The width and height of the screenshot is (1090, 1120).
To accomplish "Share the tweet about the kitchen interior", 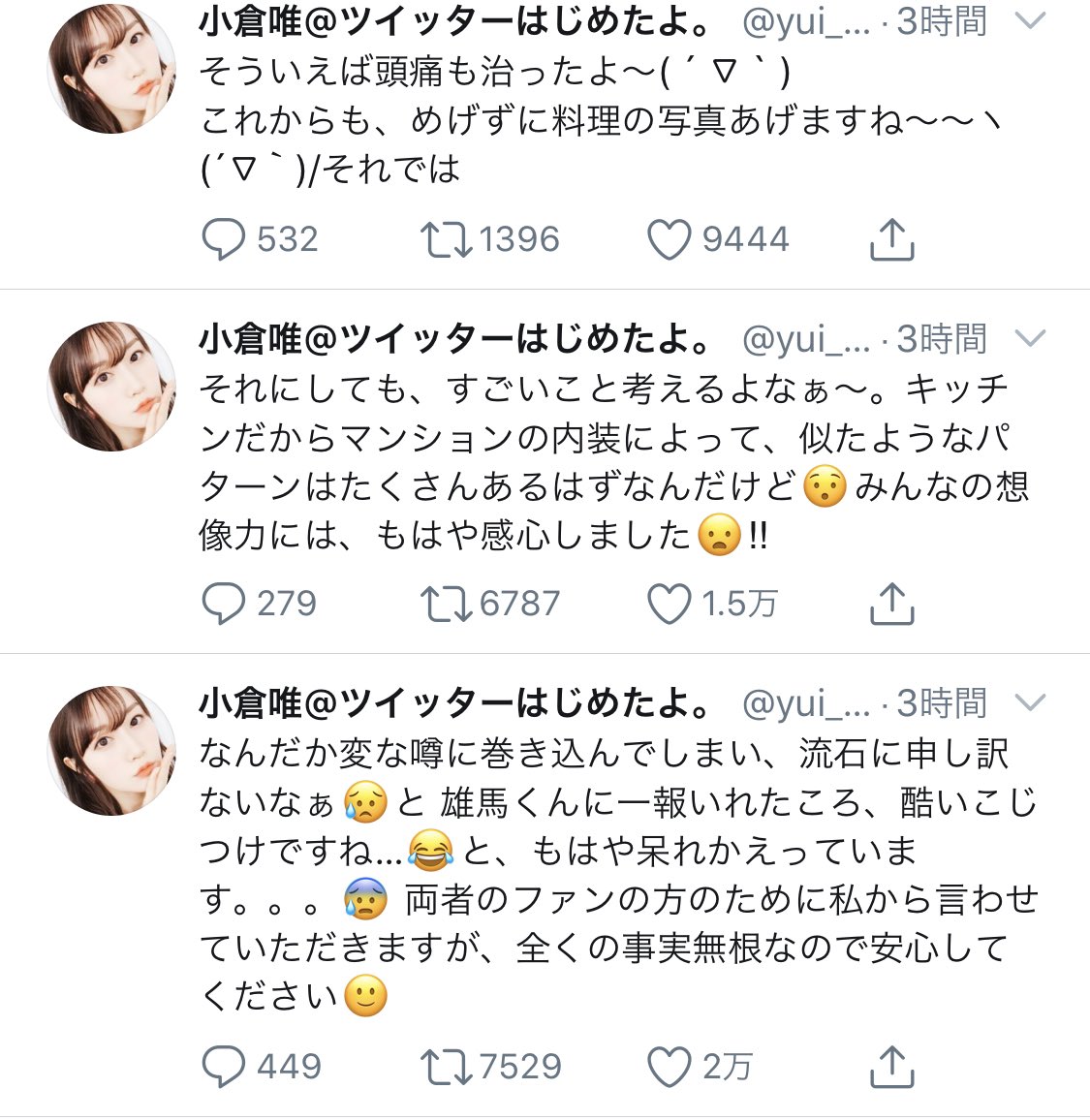I will tap(891, 604).
